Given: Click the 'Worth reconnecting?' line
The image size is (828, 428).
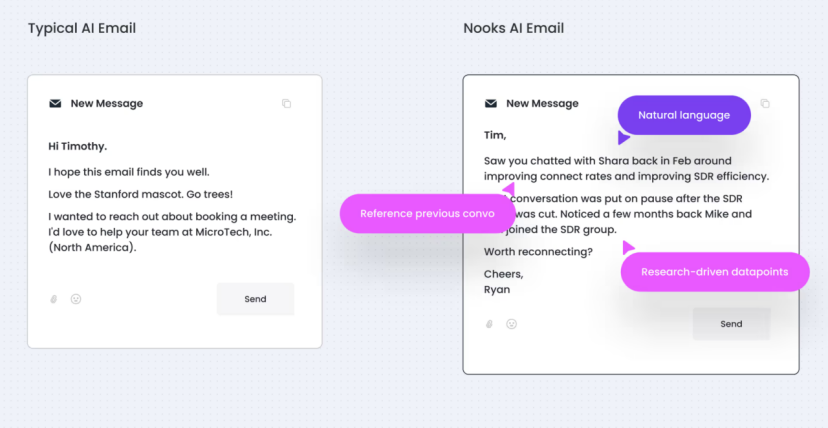Looking at the screenshot, I should [539, 252].
